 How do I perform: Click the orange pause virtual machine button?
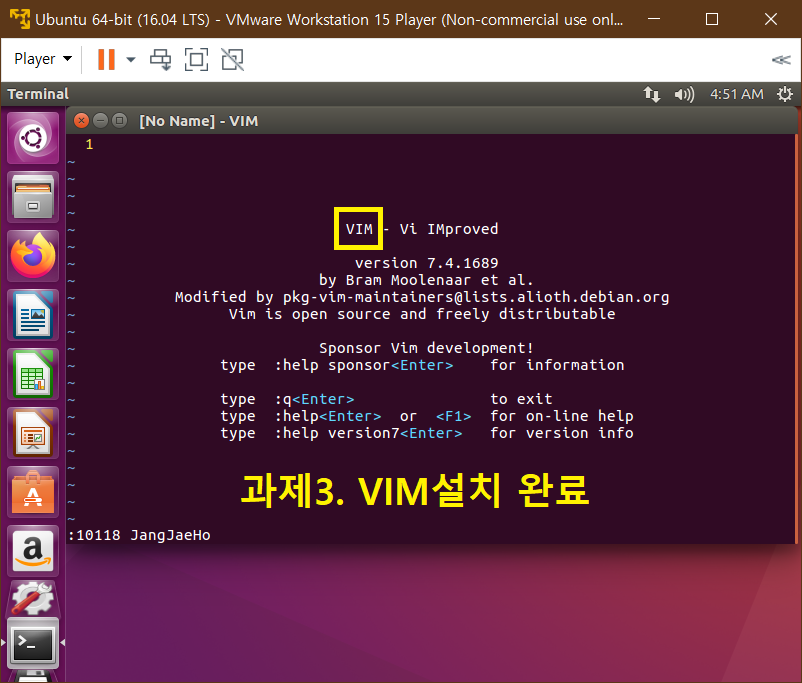click(x=106, y=59)
